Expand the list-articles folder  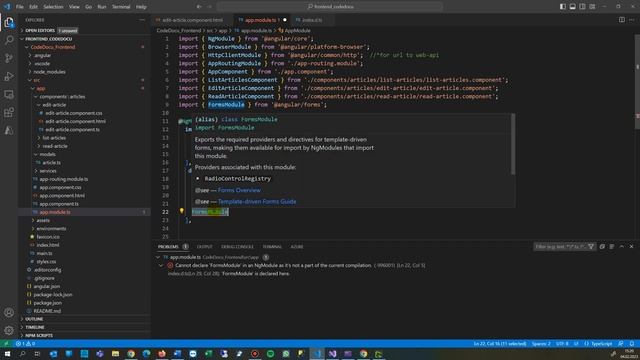click(54, 138)
